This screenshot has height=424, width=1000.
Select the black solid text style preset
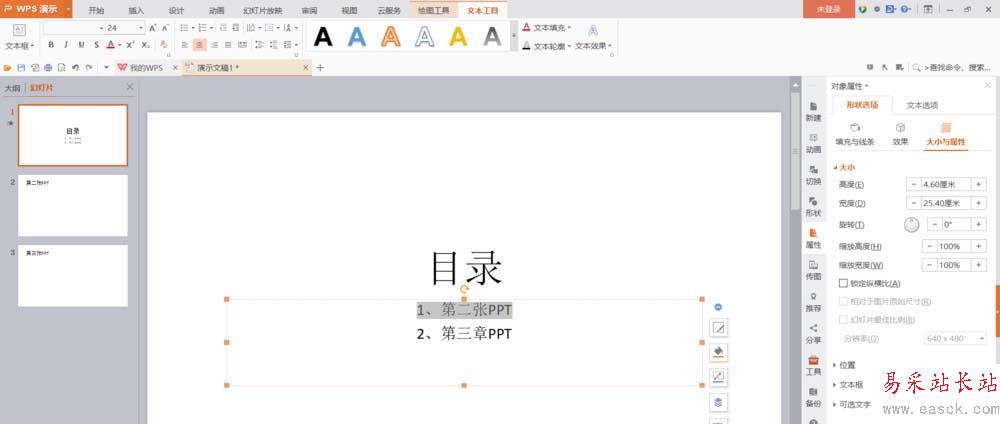point(323,37)
